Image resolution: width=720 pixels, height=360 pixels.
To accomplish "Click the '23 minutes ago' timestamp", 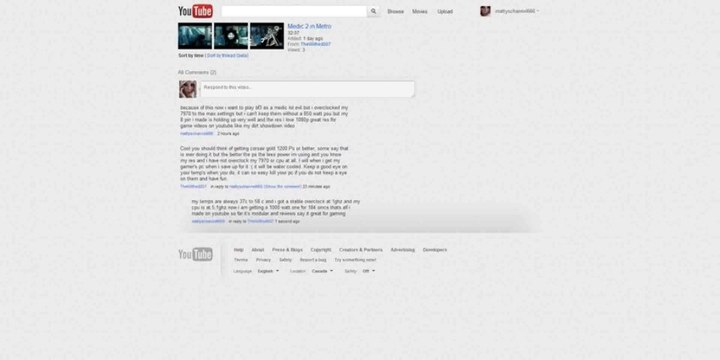I will click(x=316, y=187).
